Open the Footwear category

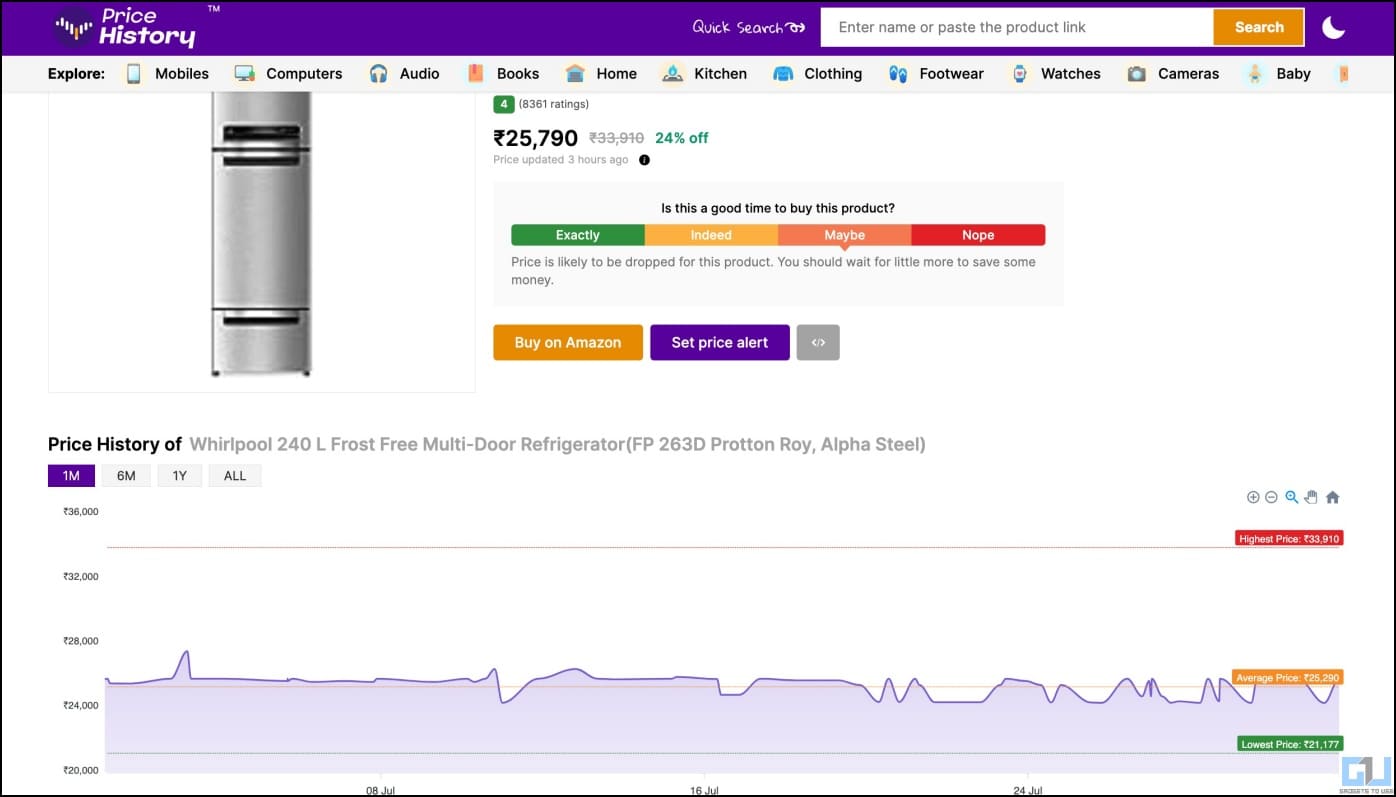[952, 74]
